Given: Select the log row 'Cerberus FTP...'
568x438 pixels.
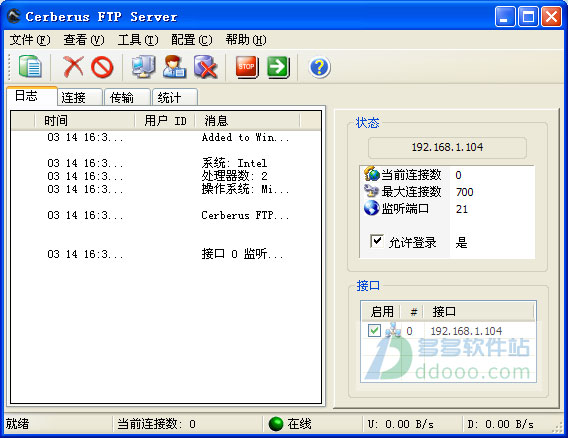Looking at the screenshot, I should (166, 215).
